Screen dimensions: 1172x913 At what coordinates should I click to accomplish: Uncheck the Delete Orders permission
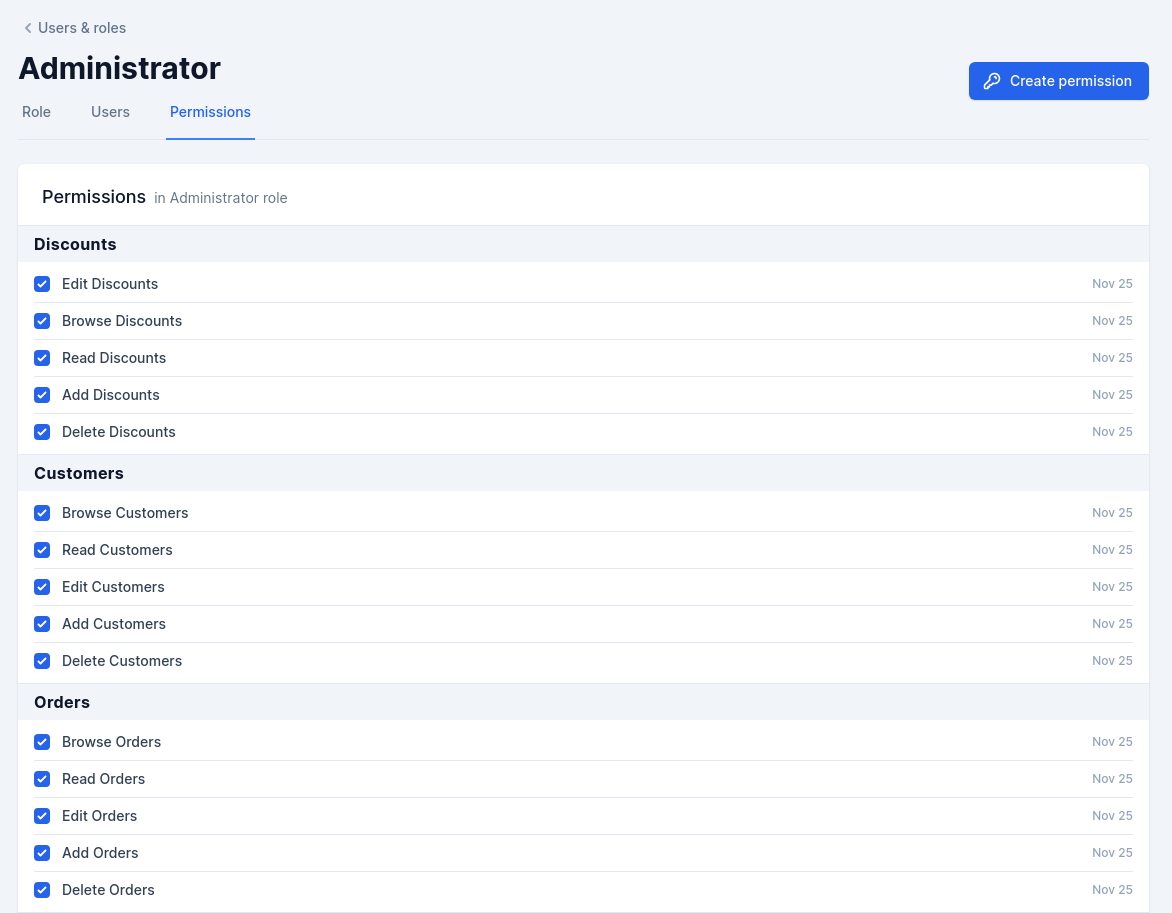(42, 890)
